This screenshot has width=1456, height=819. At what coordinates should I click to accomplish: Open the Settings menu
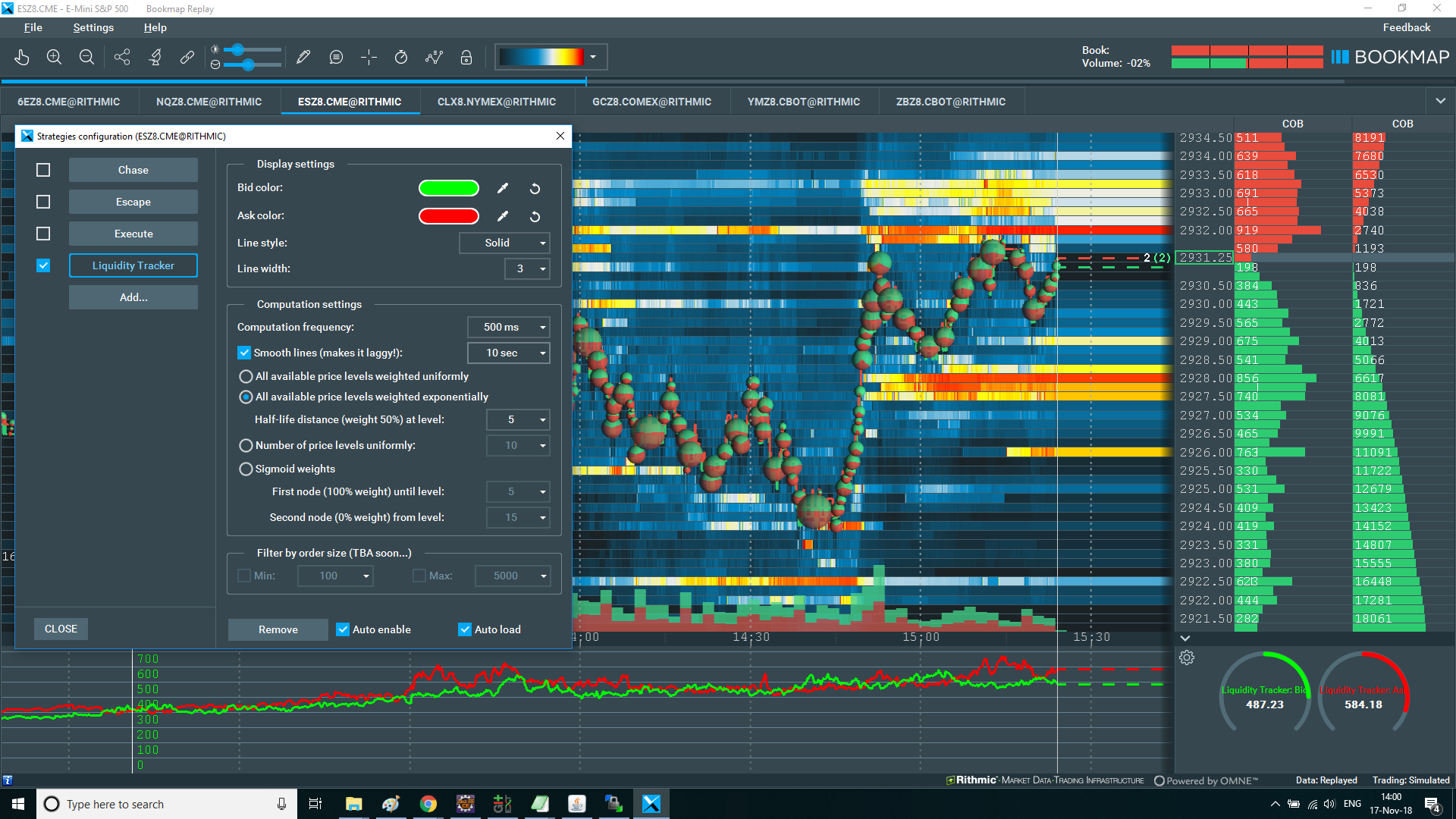tap(93, 27)
